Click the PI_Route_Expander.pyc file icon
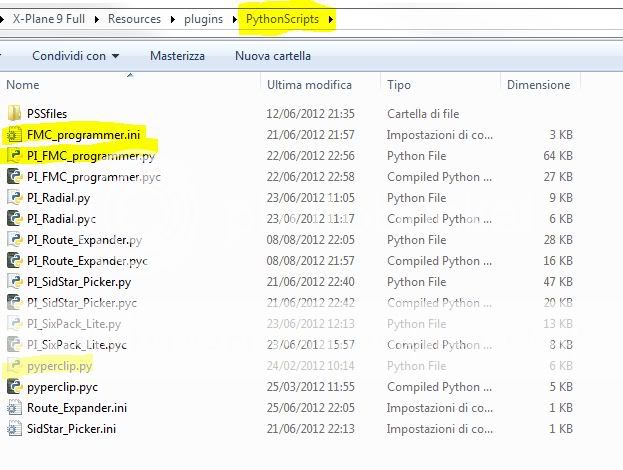This screenshot has height=470, width=623. coord(14,261)
